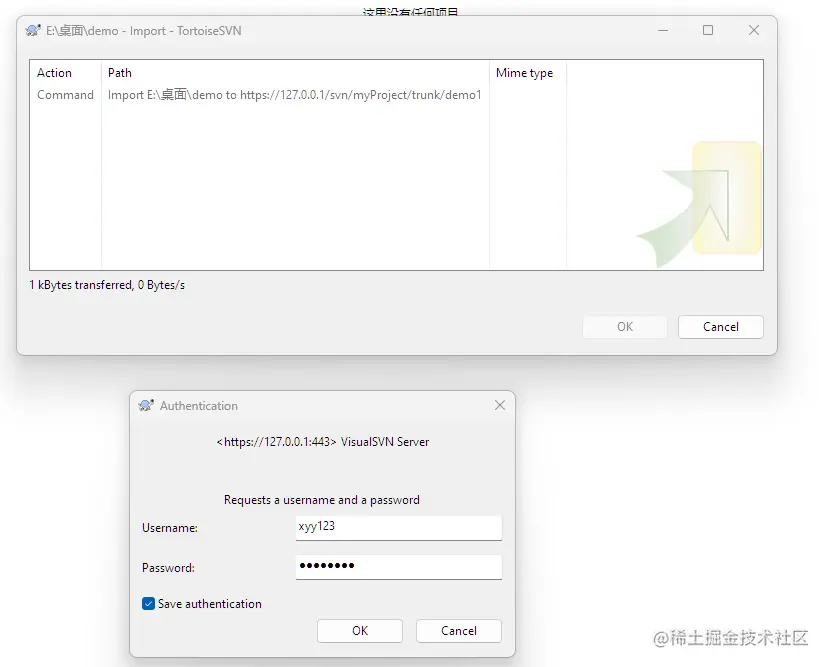Click the TortoiseSVN icon in the Import window title

[x=33, y=31]
